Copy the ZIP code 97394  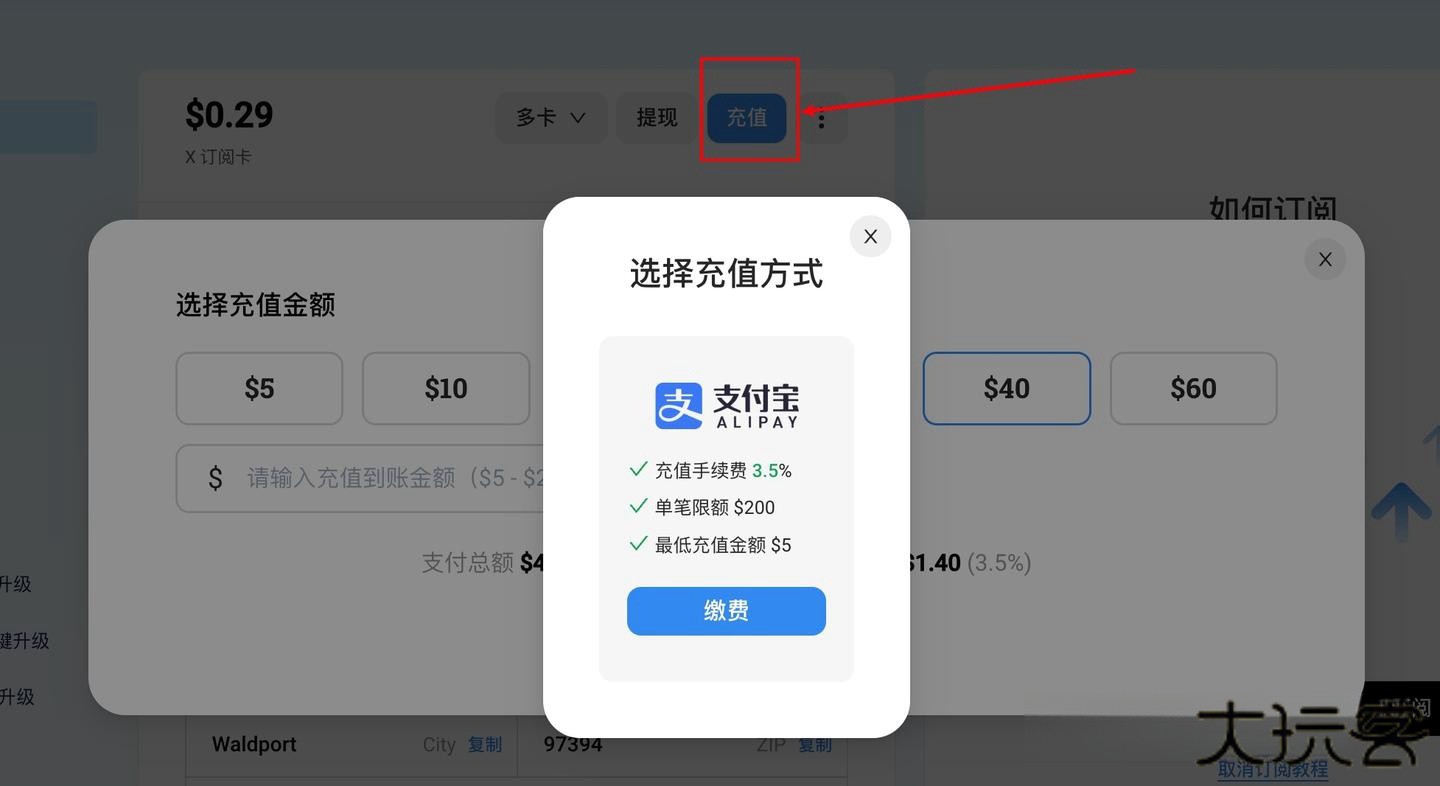815,744
